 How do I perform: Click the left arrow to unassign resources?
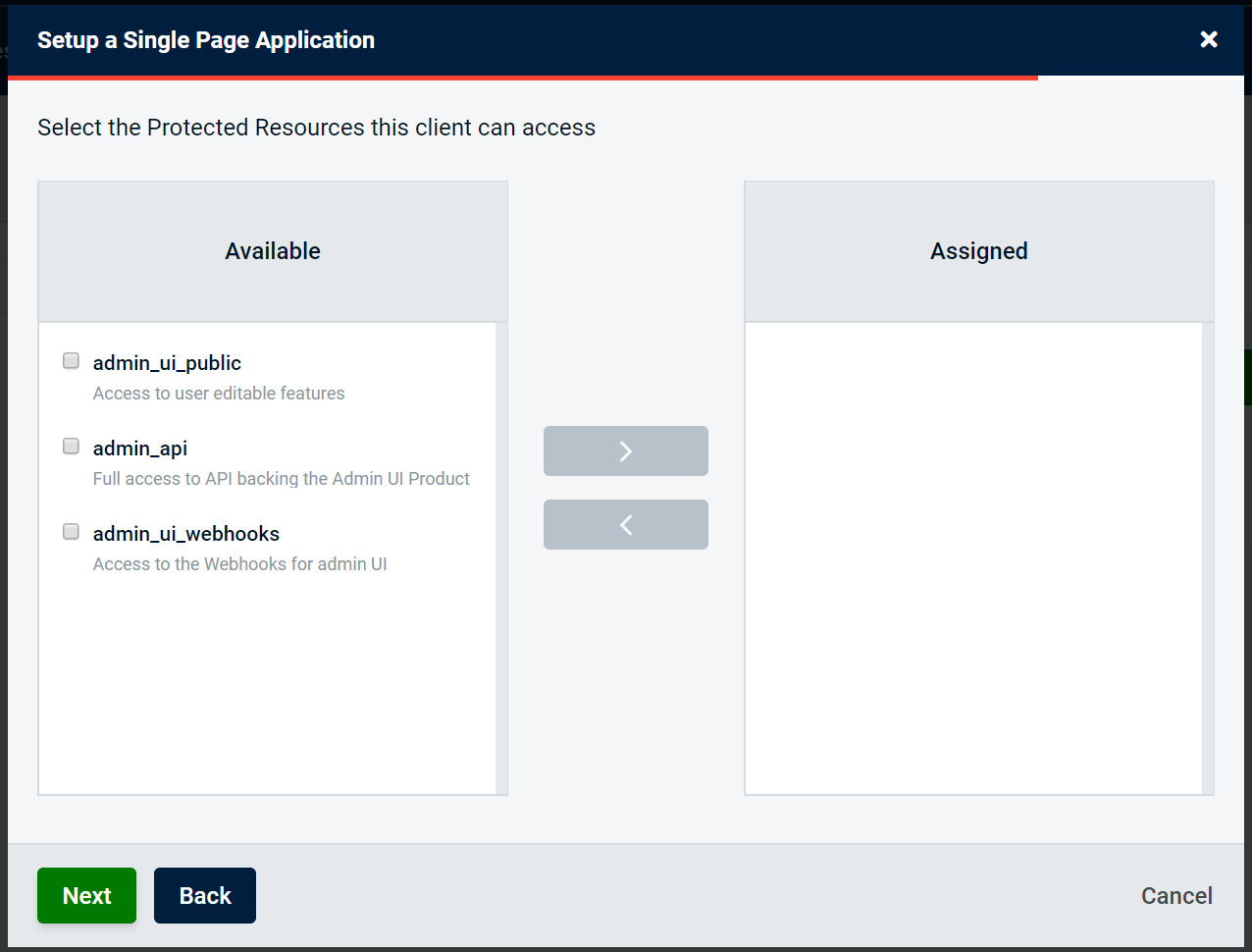[626, 524]
